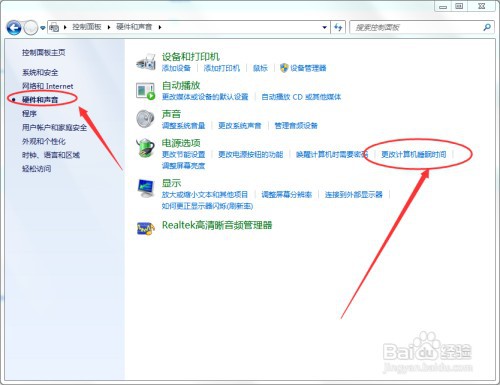Click 调整屏幕分辨率 link
Screen dimensions: 500x385
click(x=286, y=195)
